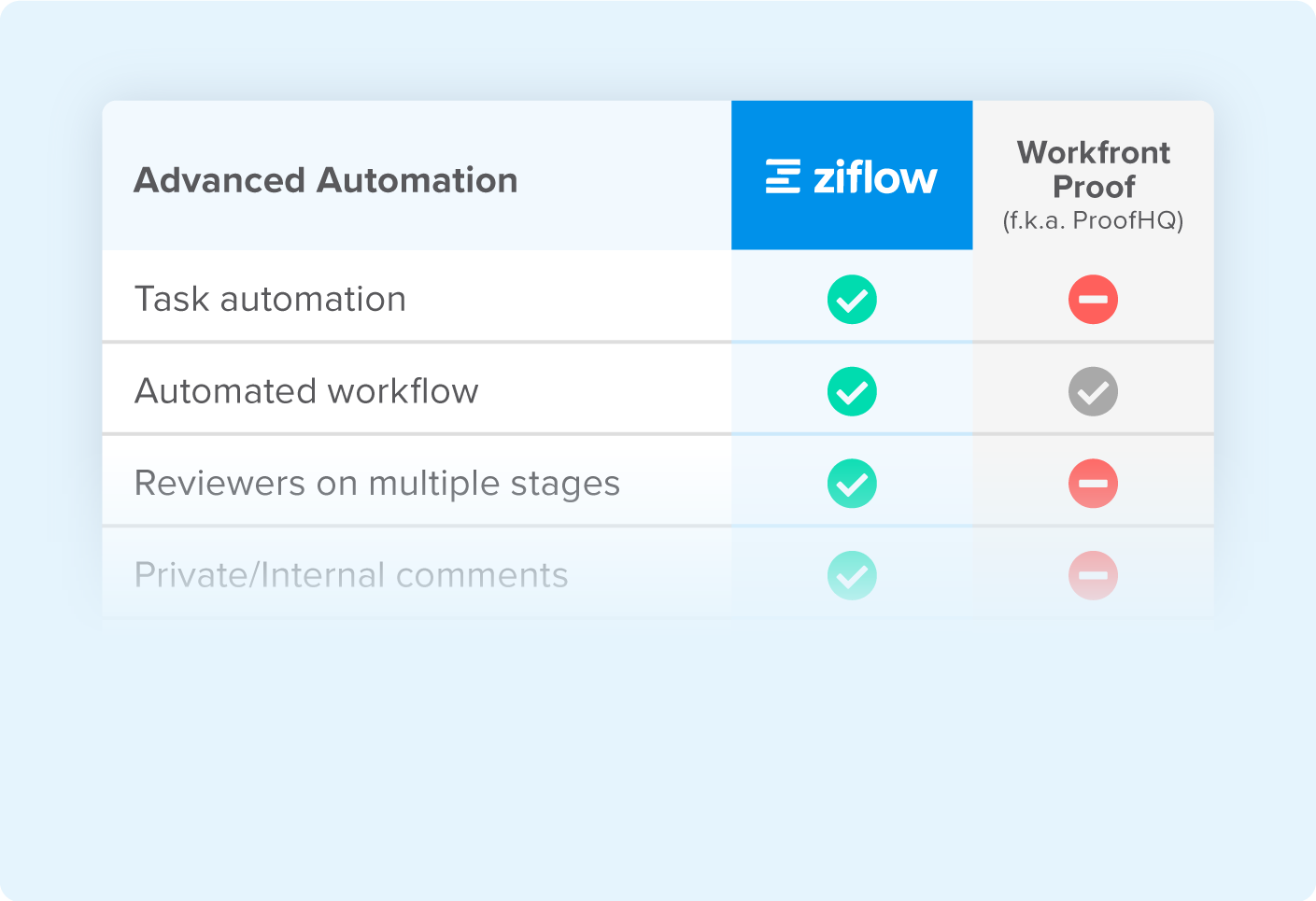
Task: Select the Advanced Automation heading
Action: (x=325, y=180)
